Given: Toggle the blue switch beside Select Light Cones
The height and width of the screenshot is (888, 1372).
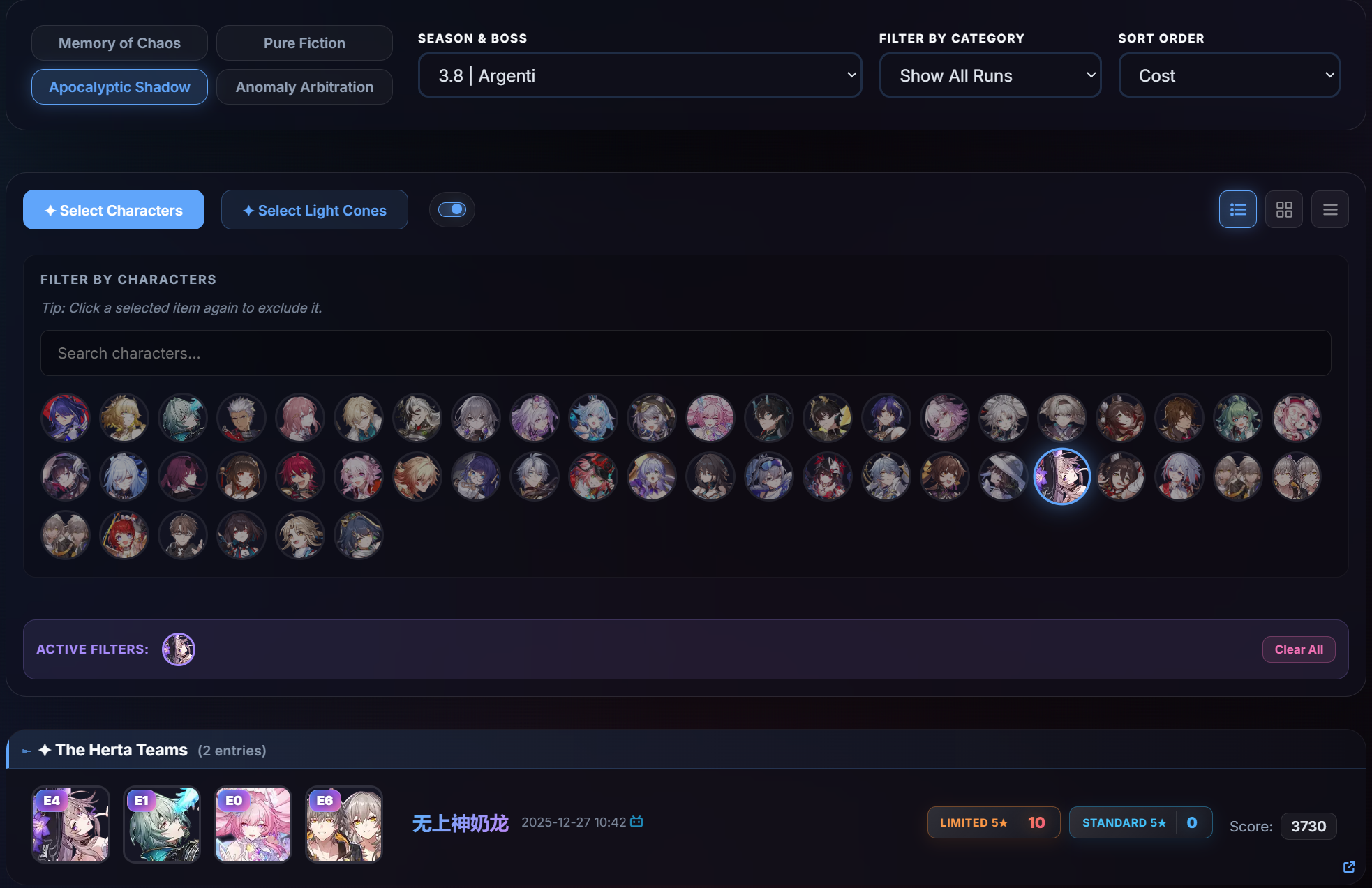Looking at the screenshot, I should point(452,209).
